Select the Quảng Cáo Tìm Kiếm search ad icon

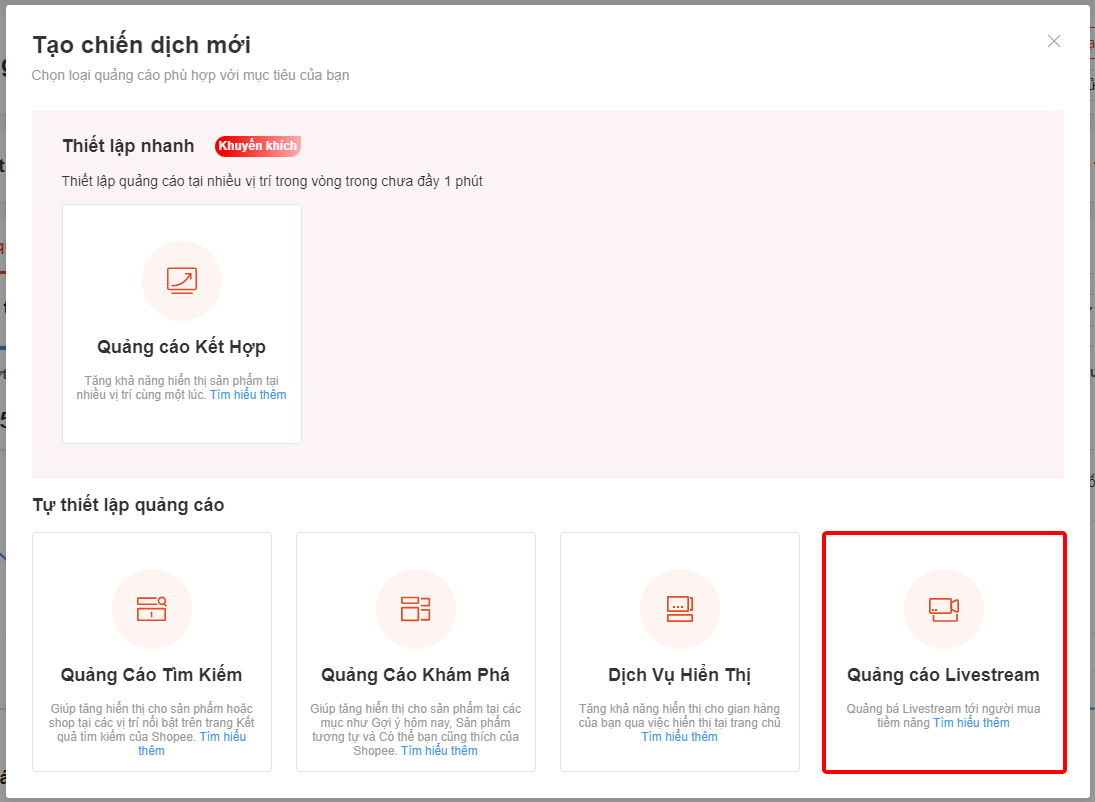pos(151,609)
